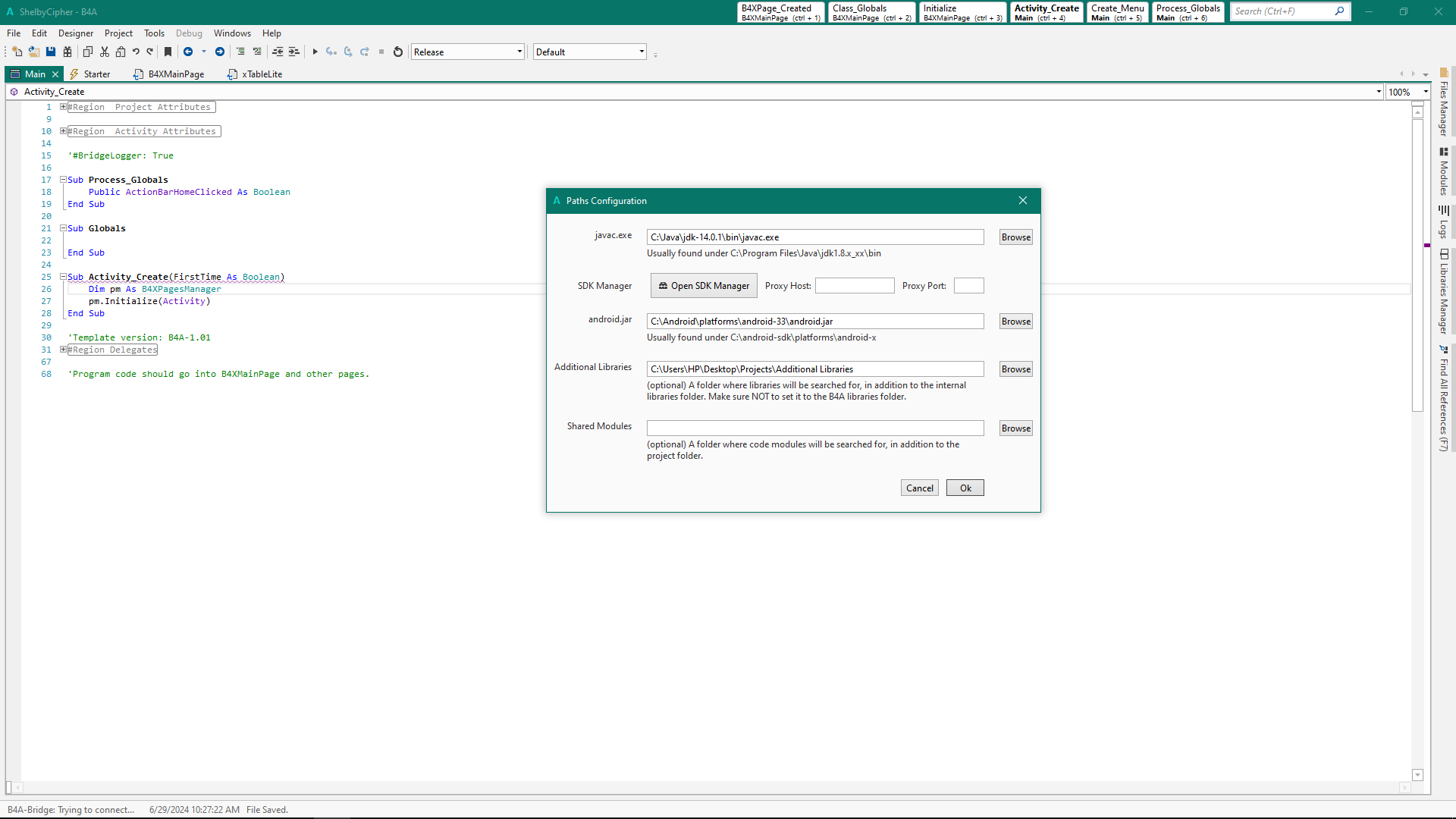Collapse Sub Activity_Create code block
This screenshot has width=1456, height=819.
tap(64, 277)
